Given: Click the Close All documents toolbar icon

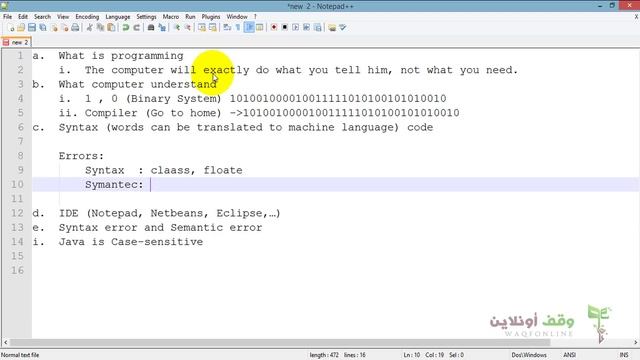Looking at the screenshot, I should (64, 27).
